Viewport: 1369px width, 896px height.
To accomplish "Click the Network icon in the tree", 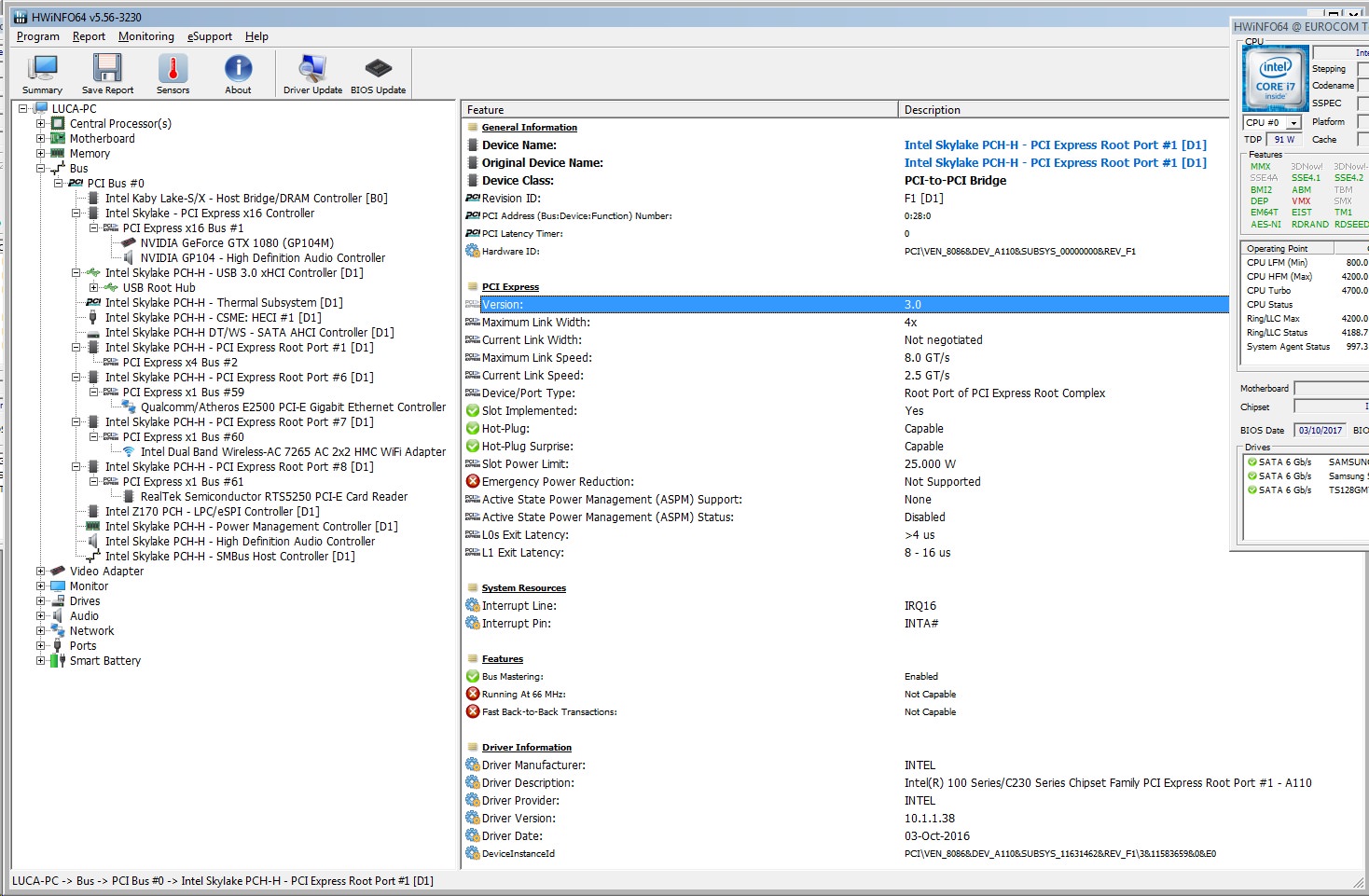I will (x=58, y=630).
